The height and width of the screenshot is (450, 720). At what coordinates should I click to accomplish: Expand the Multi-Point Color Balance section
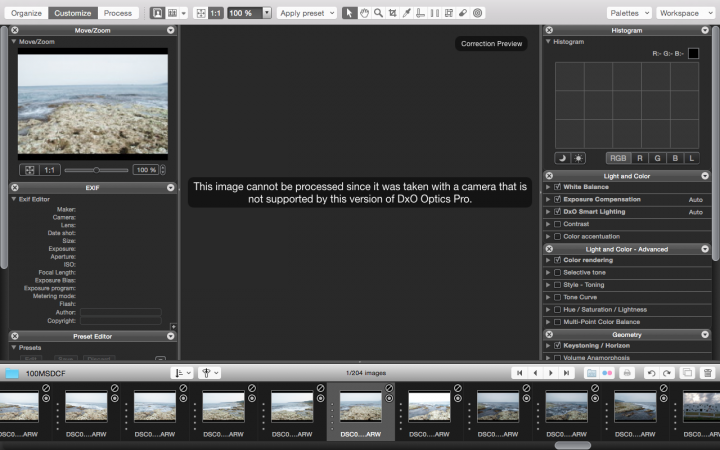pyautogui.click(x=548, y=322)
